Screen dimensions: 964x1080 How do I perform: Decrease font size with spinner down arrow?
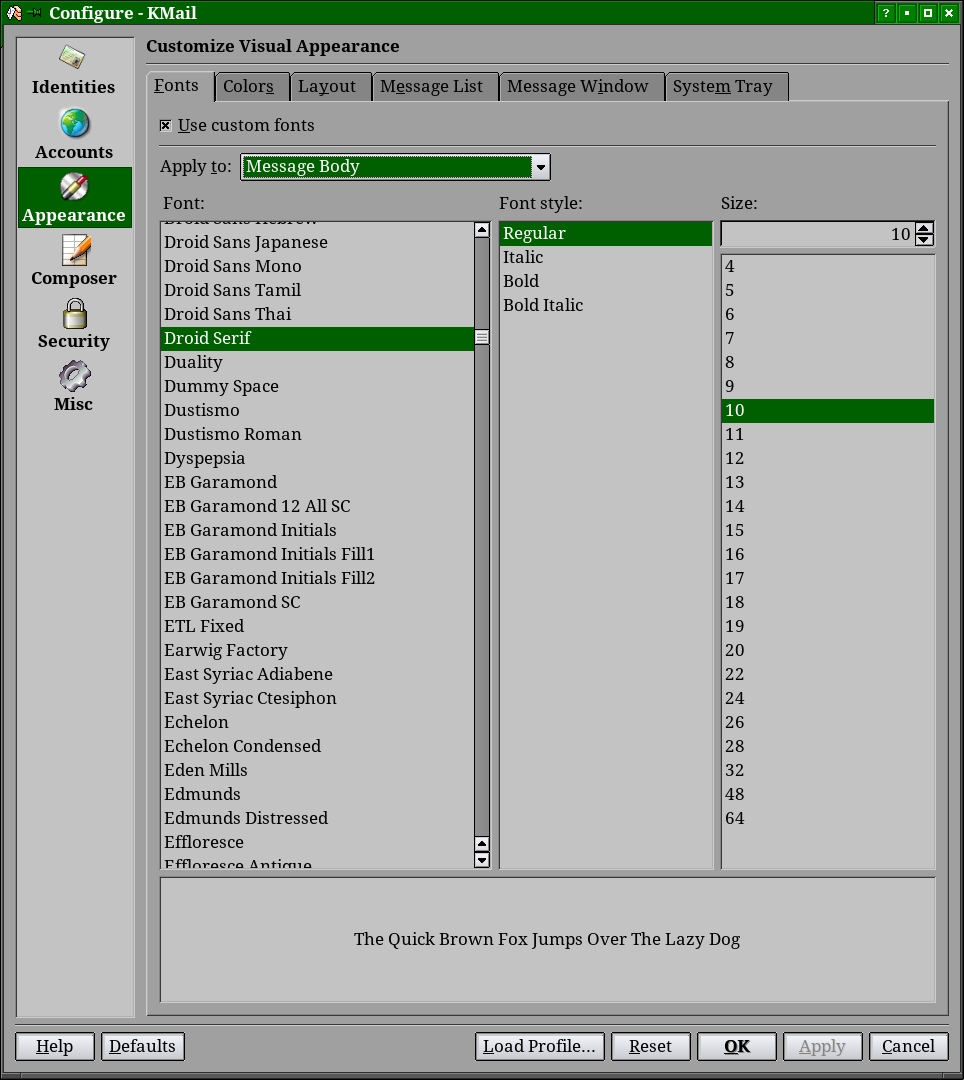coord(925,240)
